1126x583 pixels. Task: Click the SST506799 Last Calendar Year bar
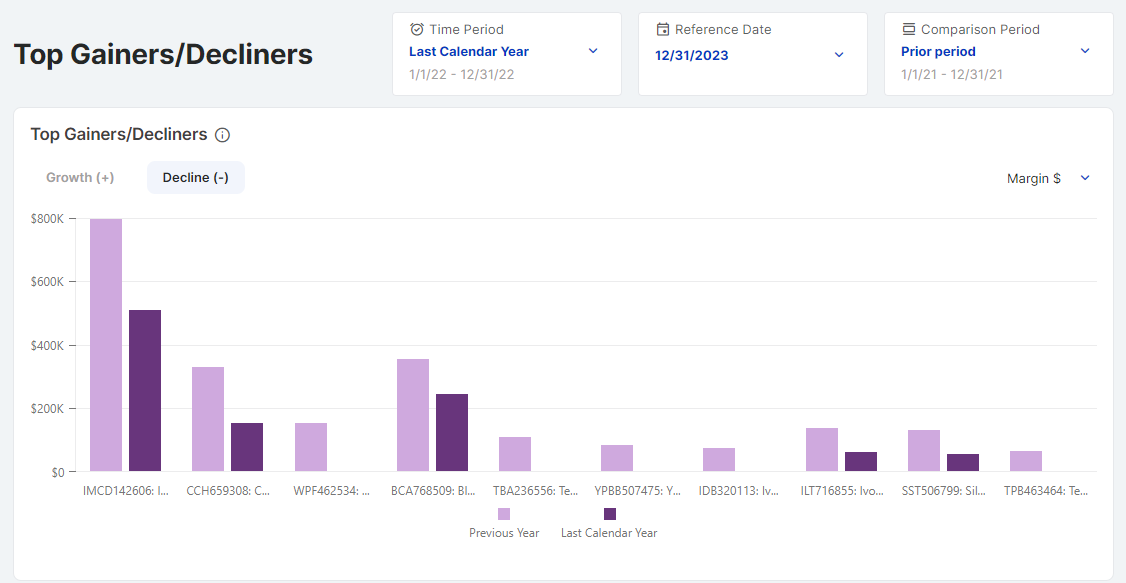click(x=963, y=462)
